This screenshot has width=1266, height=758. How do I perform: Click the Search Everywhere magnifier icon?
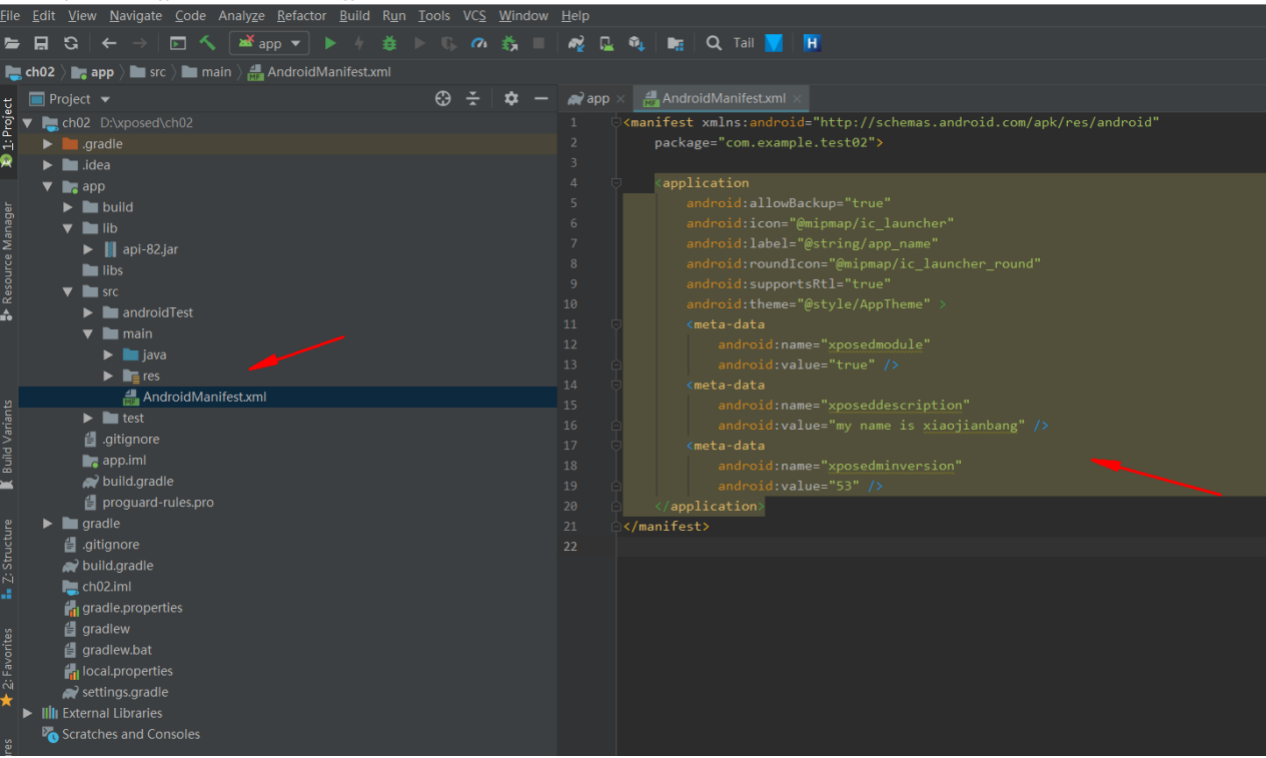click(713, 43)
